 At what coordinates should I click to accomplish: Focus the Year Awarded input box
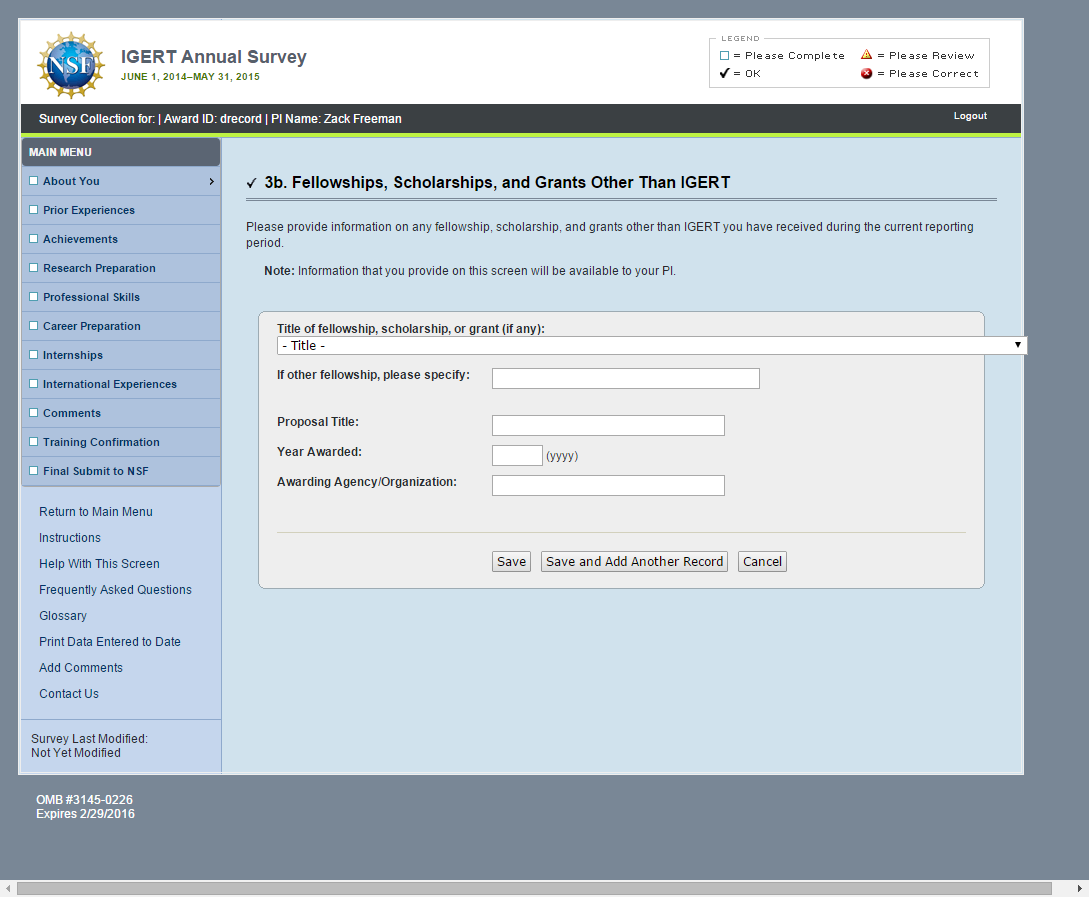tap(517, 456)
